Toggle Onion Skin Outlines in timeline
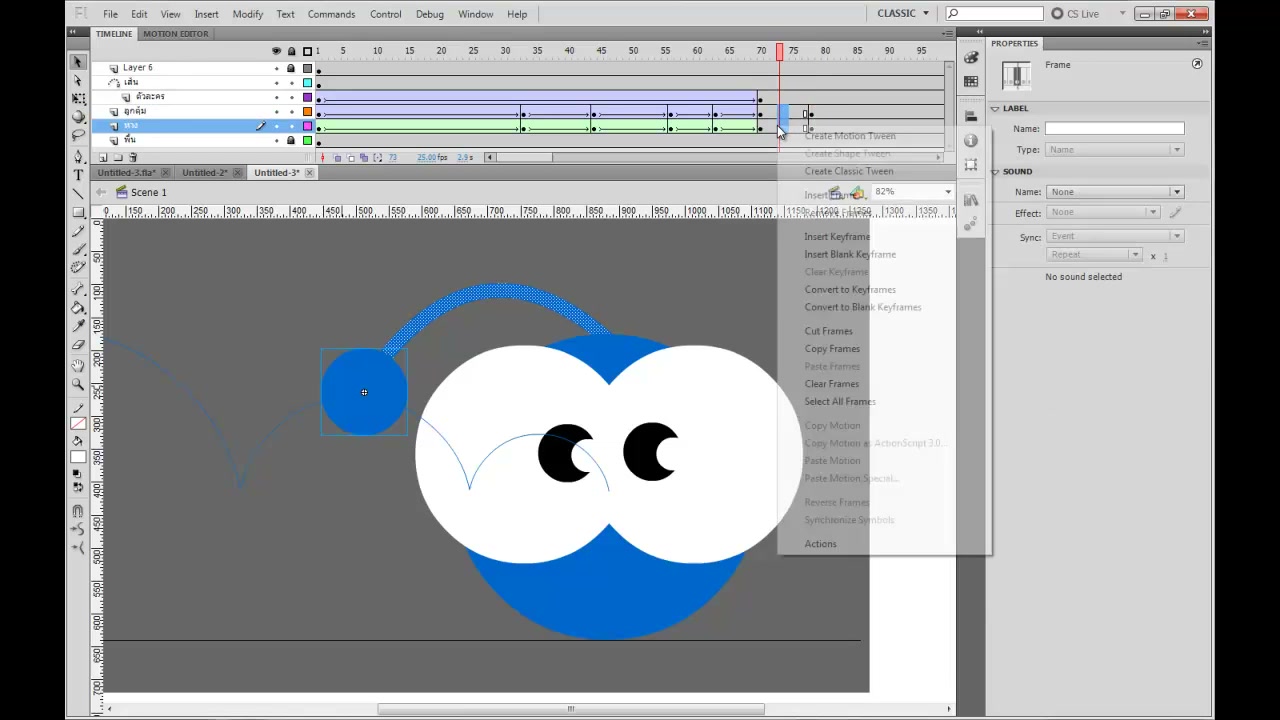The width and height of the screenshot is (1280, 720). coord(350,158)
